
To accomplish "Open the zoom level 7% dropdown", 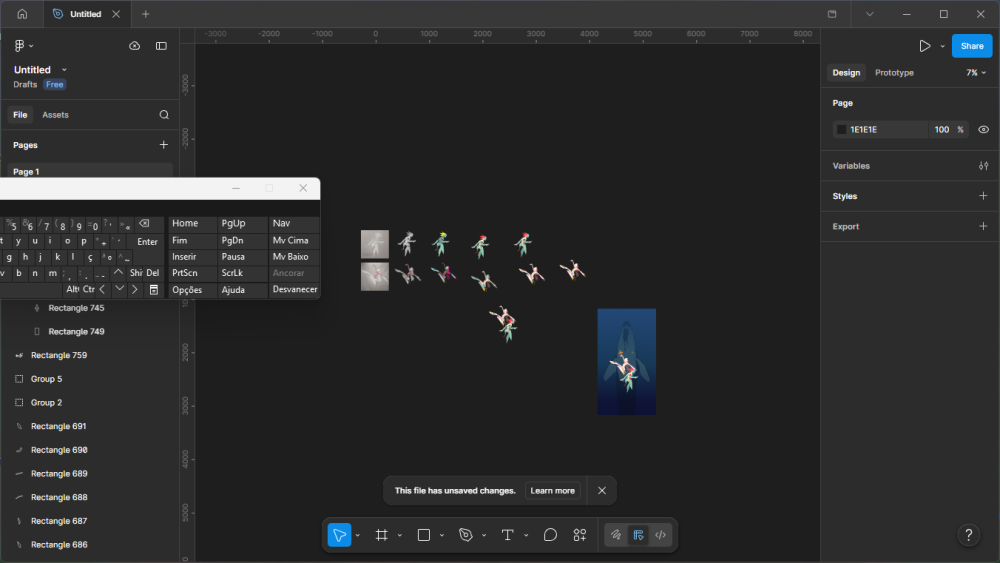I will (x=976, y=73).
